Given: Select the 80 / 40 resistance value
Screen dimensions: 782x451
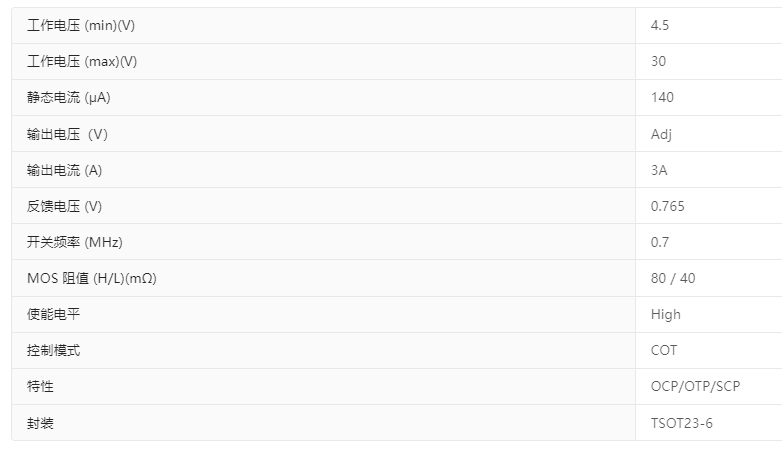Looking at the screenshot, I should tap(673, 278).
